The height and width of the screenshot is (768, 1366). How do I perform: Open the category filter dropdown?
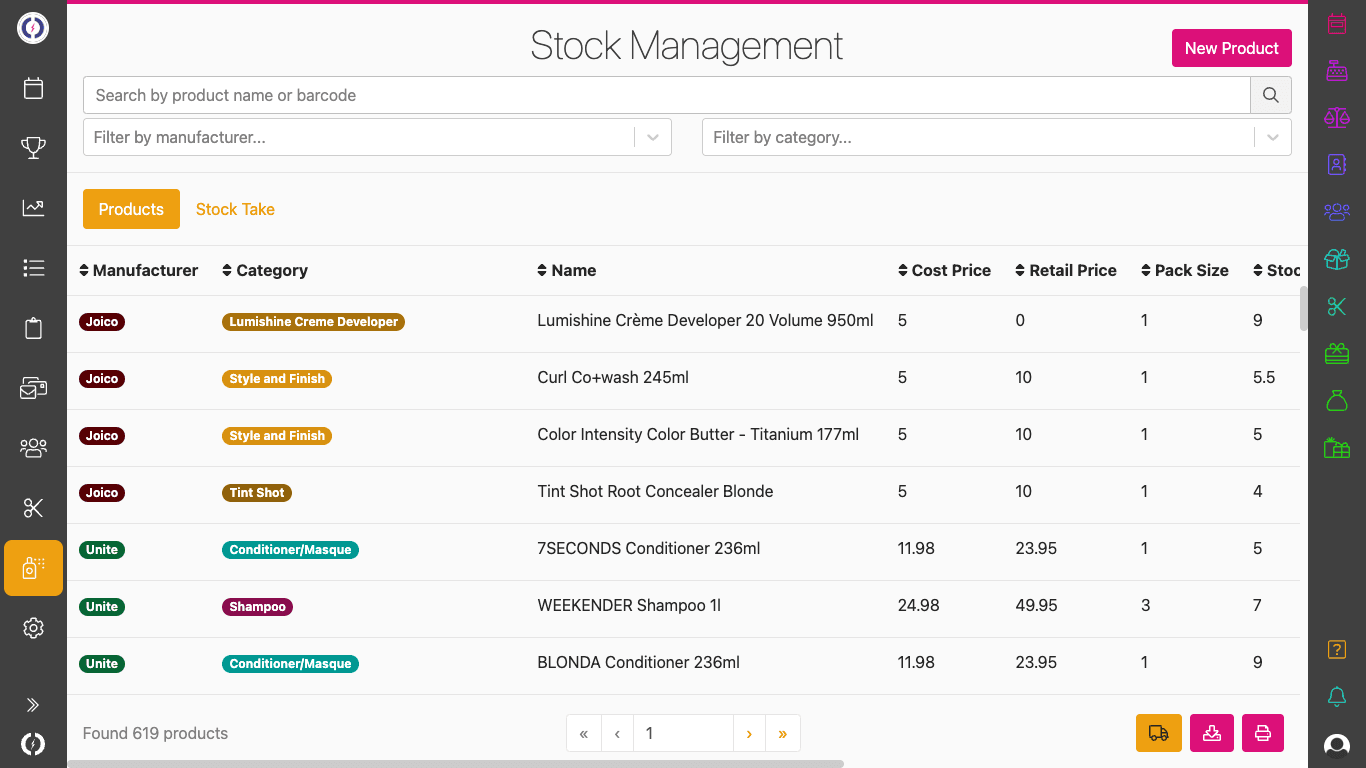[1273, 137]
